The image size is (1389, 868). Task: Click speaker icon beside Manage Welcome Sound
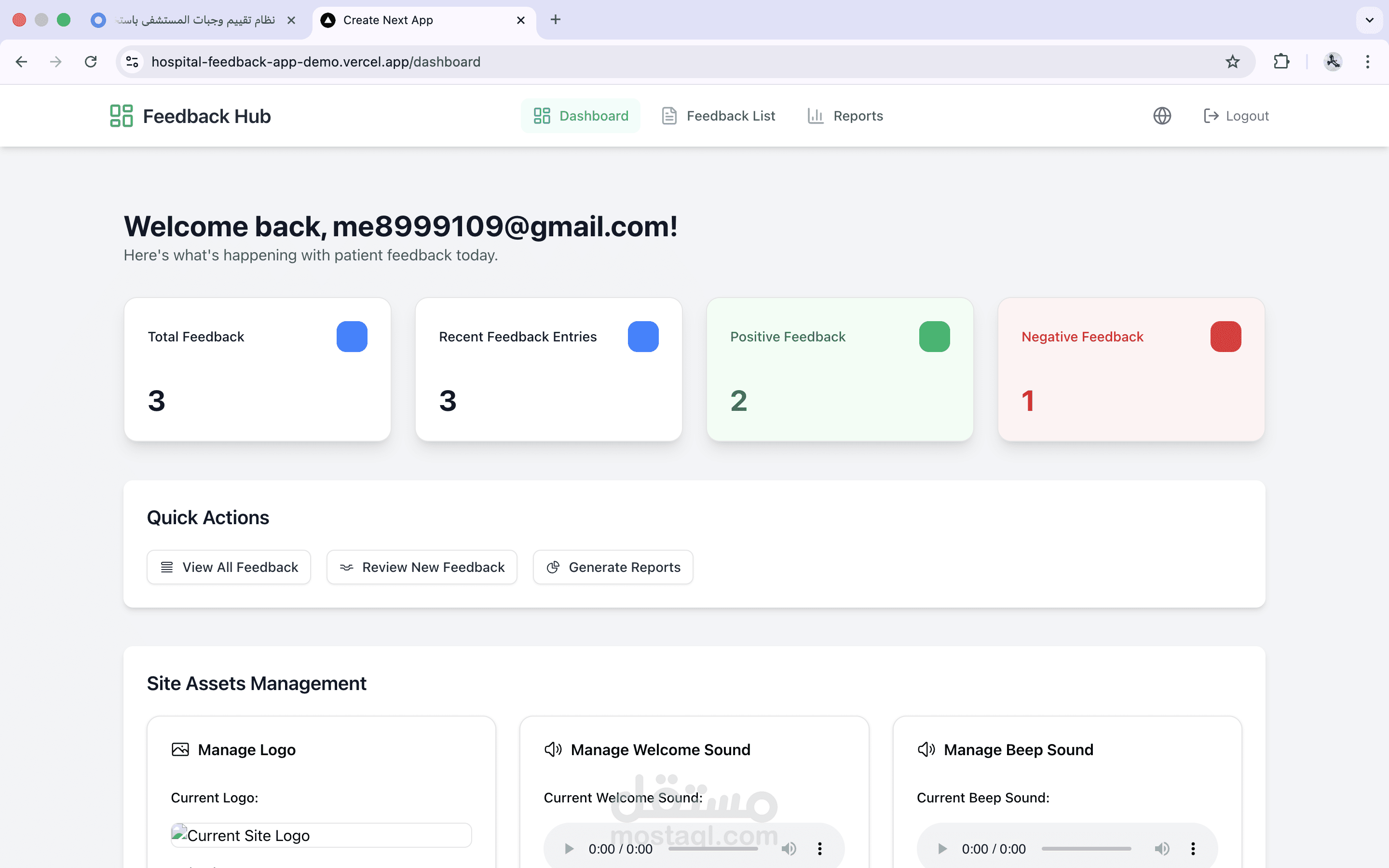point(553,749)
